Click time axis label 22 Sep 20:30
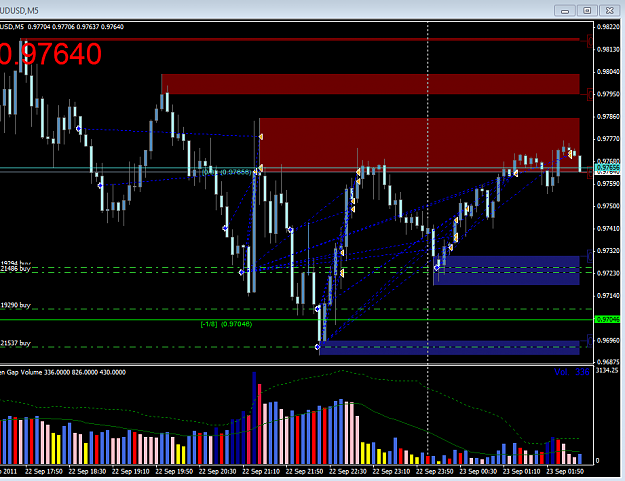Viewport: 625px width, 481px height. pyautogui.click(x=218, y=471)
